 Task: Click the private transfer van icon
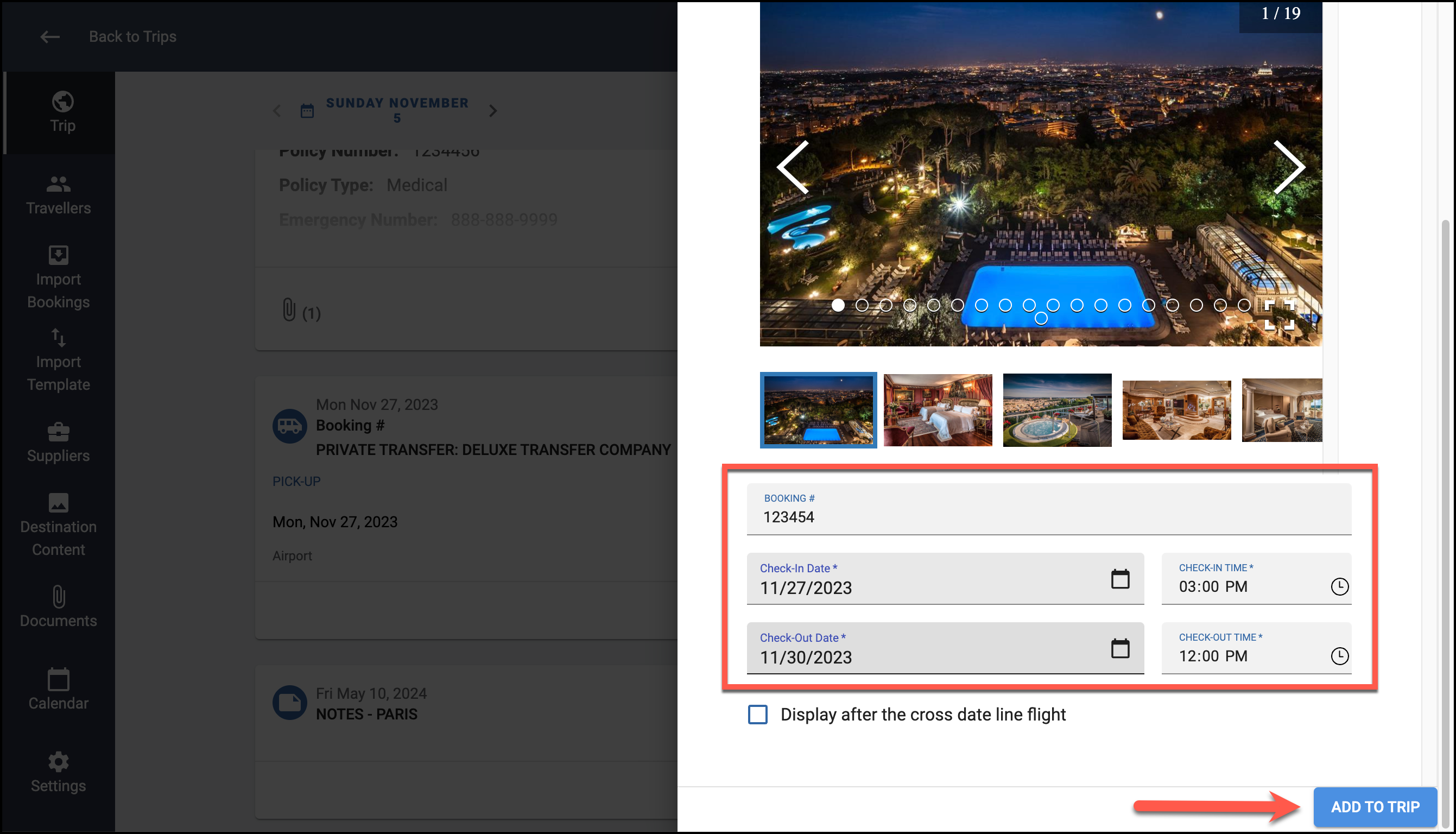tap(290, 426)
